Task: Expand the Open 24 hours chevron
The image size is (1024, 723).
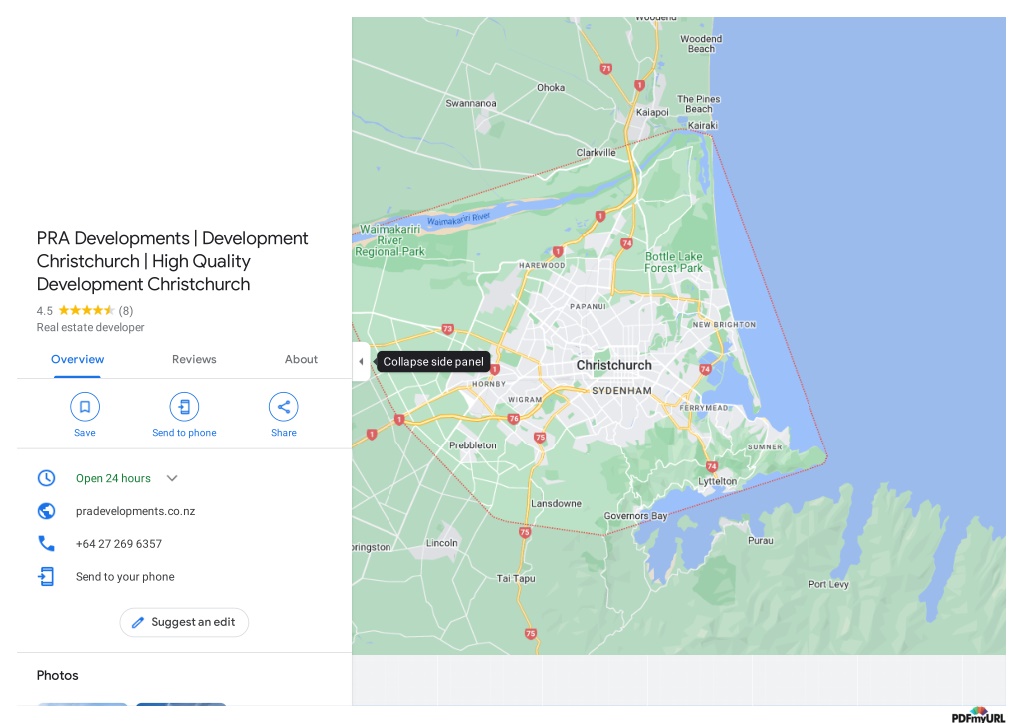Action: coord(172,478)
